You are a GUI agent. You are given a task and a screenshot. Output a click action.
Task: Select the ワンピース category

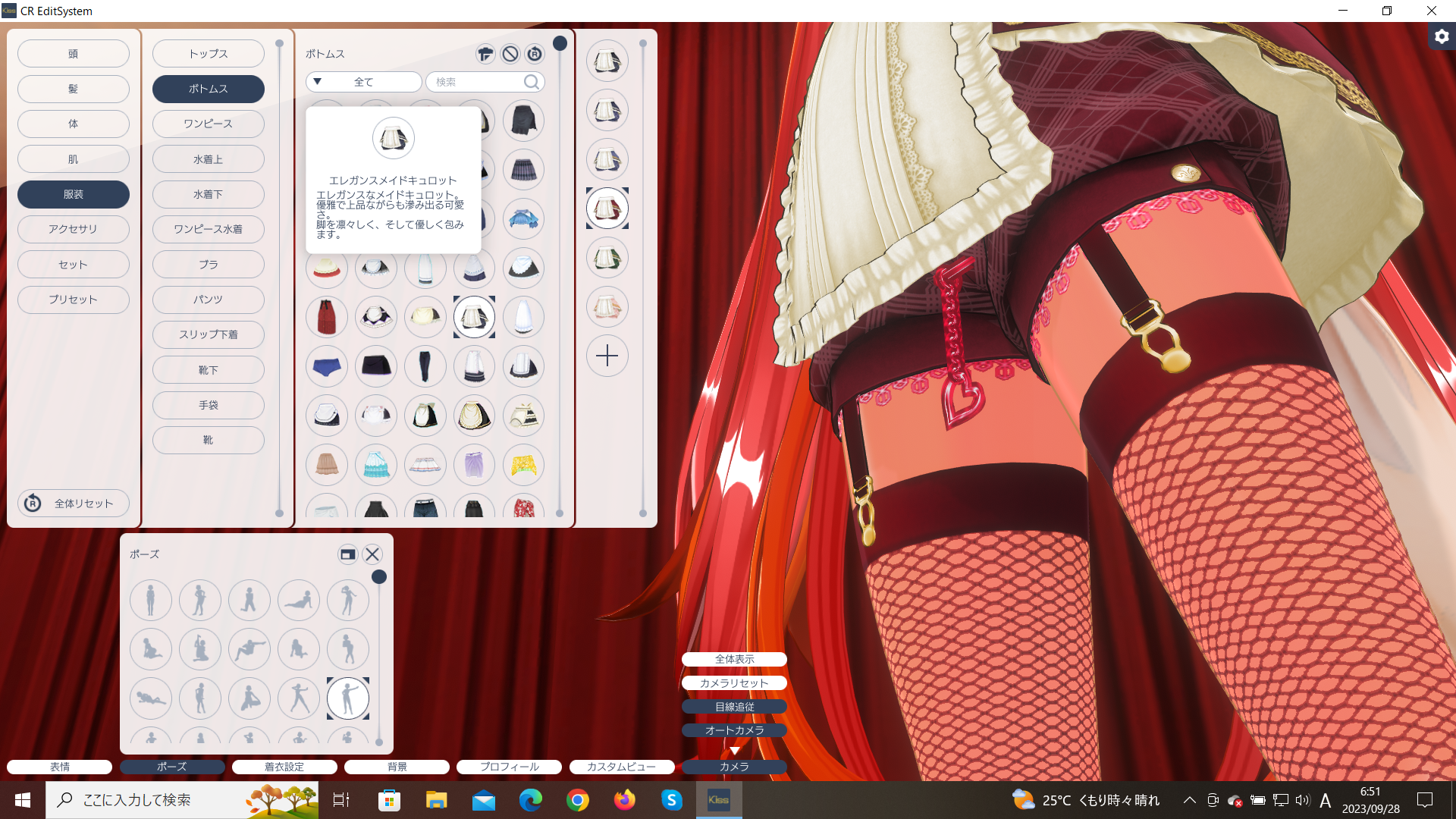tap(209, 124)
